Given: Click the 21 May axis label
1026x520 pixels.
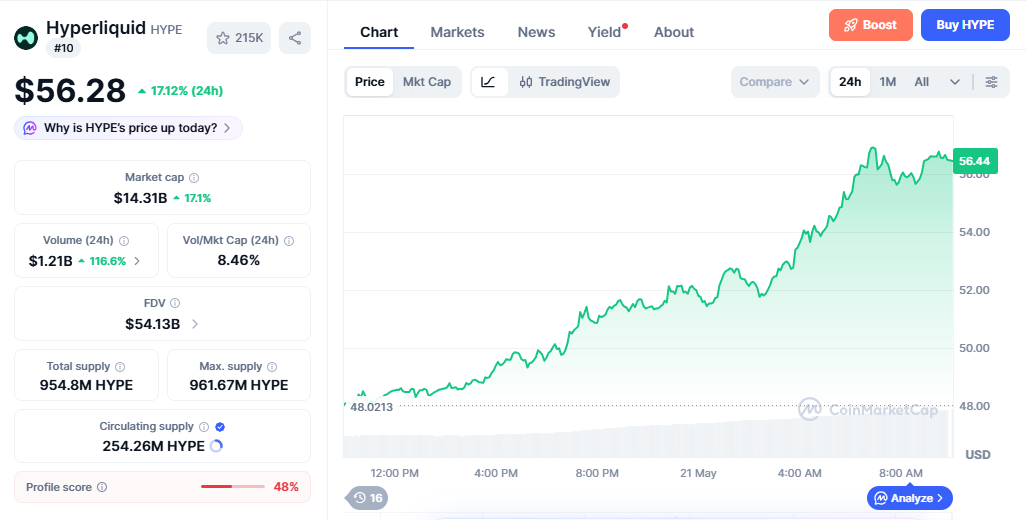Looking at the screenshot, I should pyautogui.click(x=698, y=473).
